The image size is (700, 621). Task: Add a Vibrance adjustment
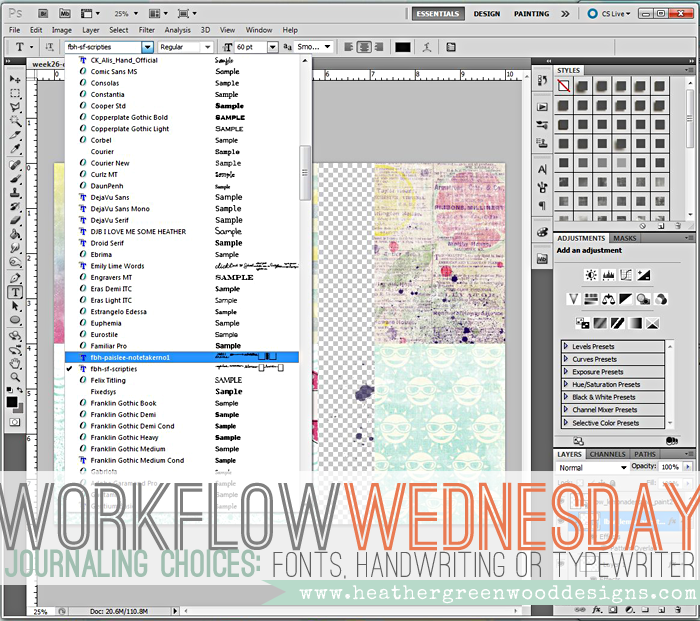pyautogui.click(x=574, y=299)
